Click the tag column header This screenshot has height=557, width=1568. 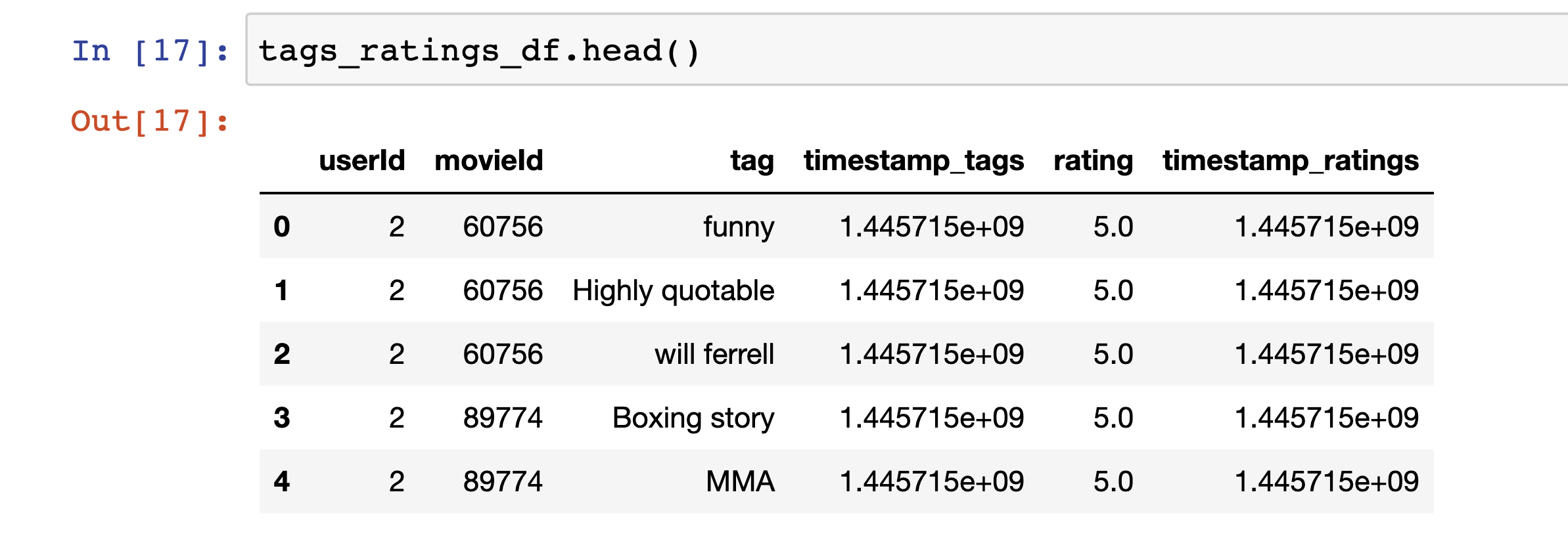click(752, 162)
